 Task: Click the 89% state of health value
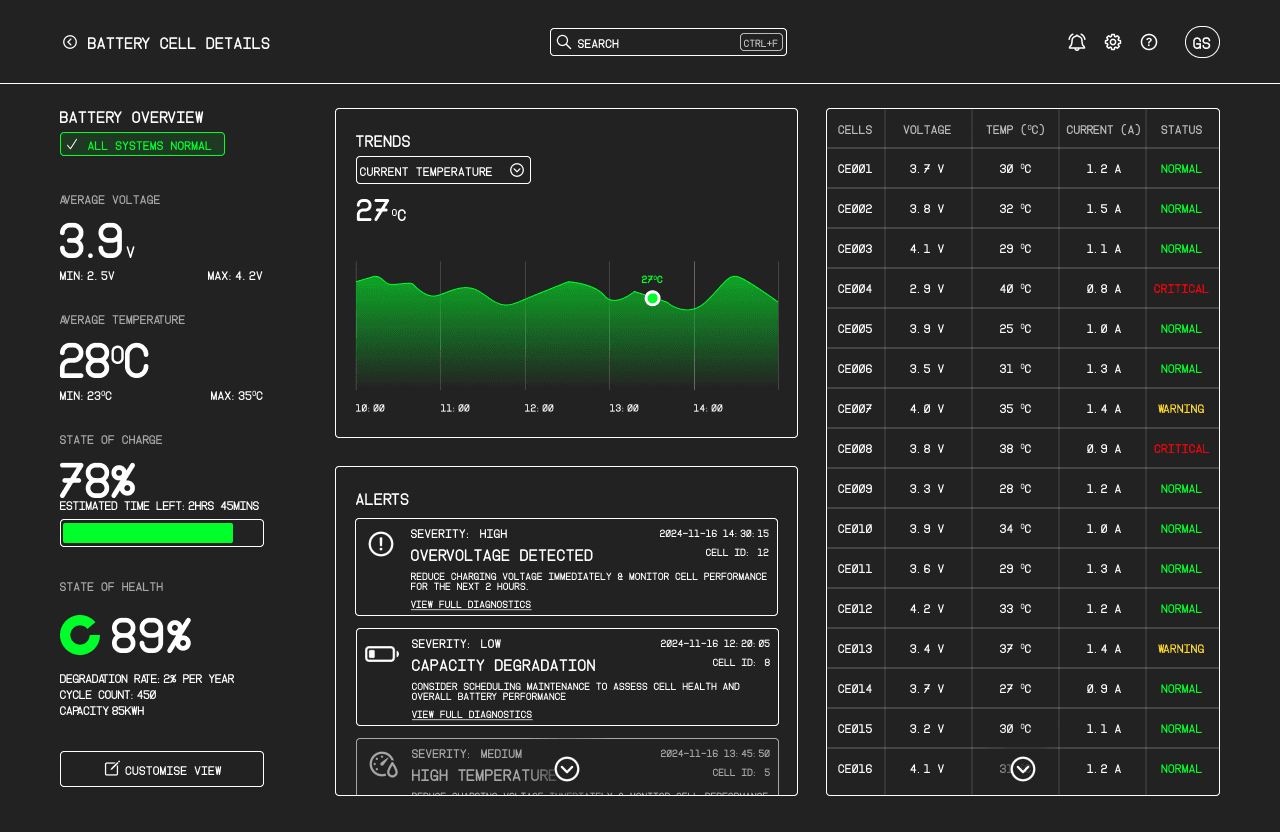click(x=151, y=636)
